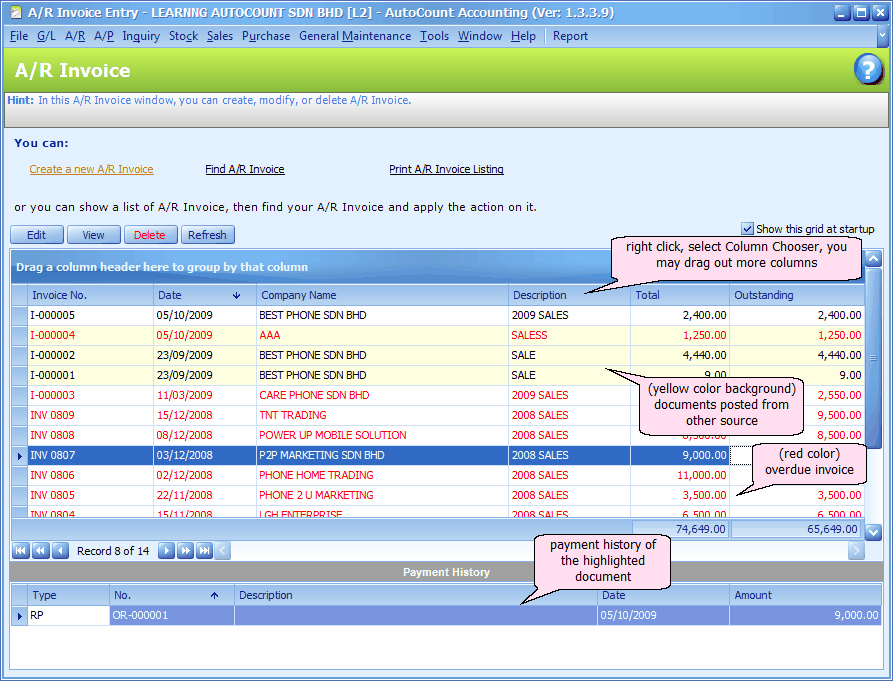
Task: Click No. column sort arrow in Payment History
Action: [215, 596]
